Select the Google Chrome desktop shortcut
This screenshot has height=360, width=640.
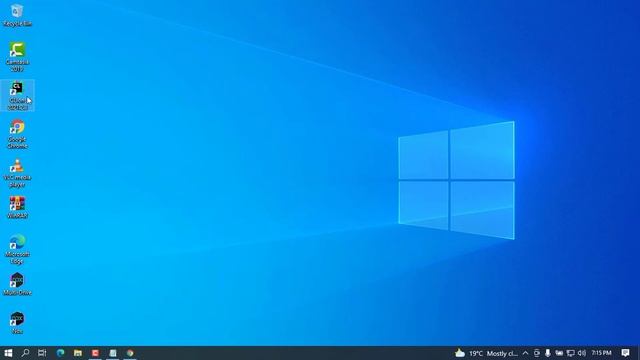(17, 134)
